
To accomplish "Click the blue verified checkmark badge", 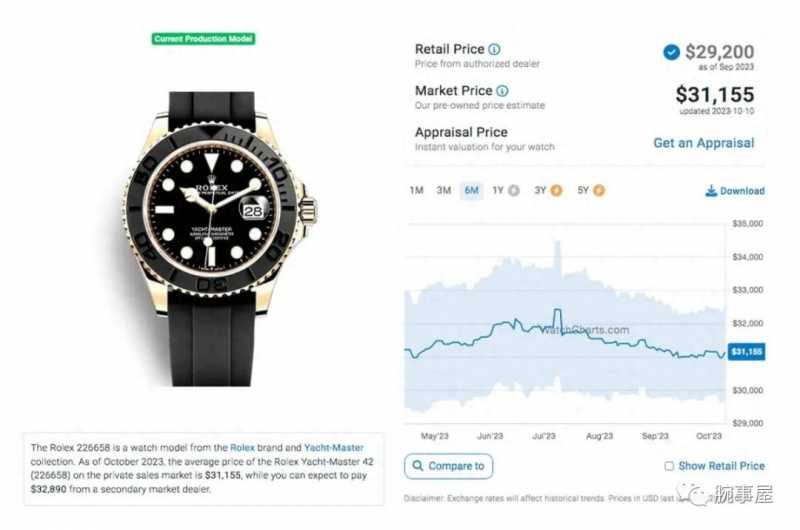I will (671, 52).
